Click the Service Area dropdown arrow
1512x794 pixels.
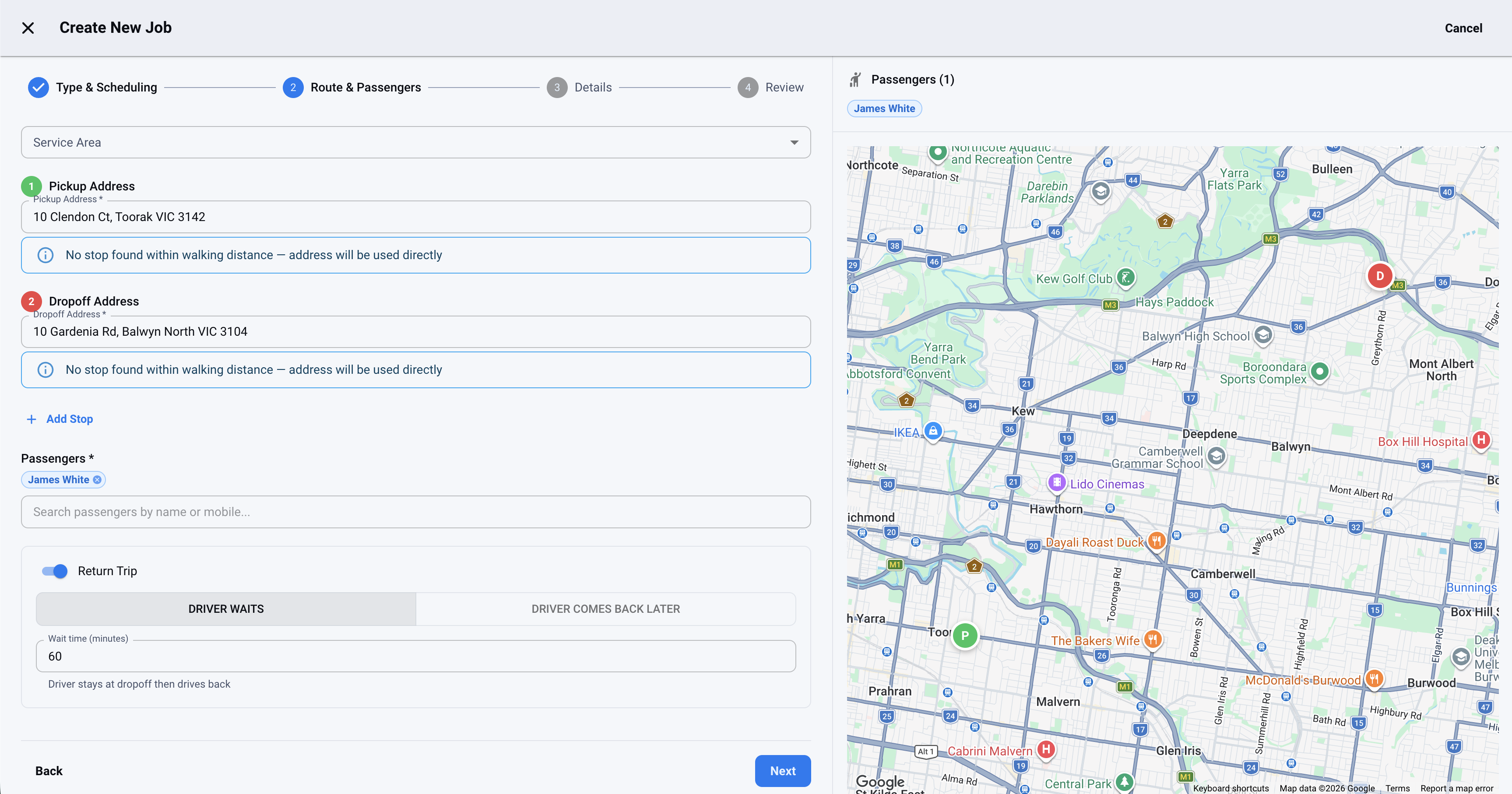click(x=794, y=143)
